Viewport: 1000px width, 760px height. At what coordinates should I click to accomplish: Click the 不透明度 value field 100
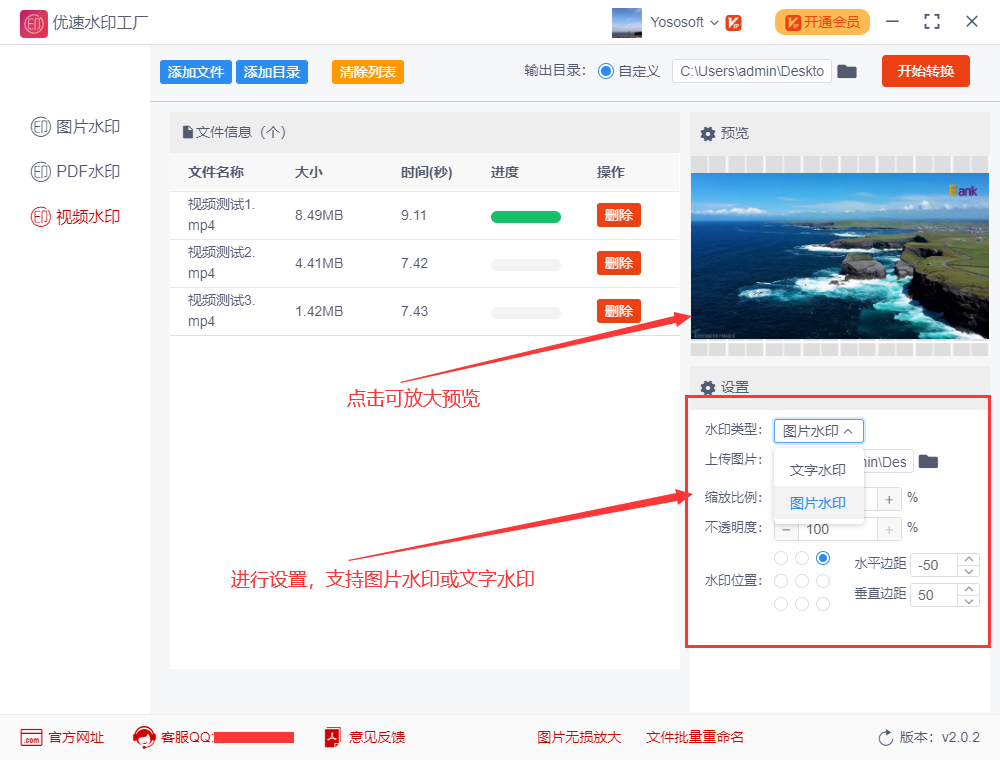coord(837,530)
